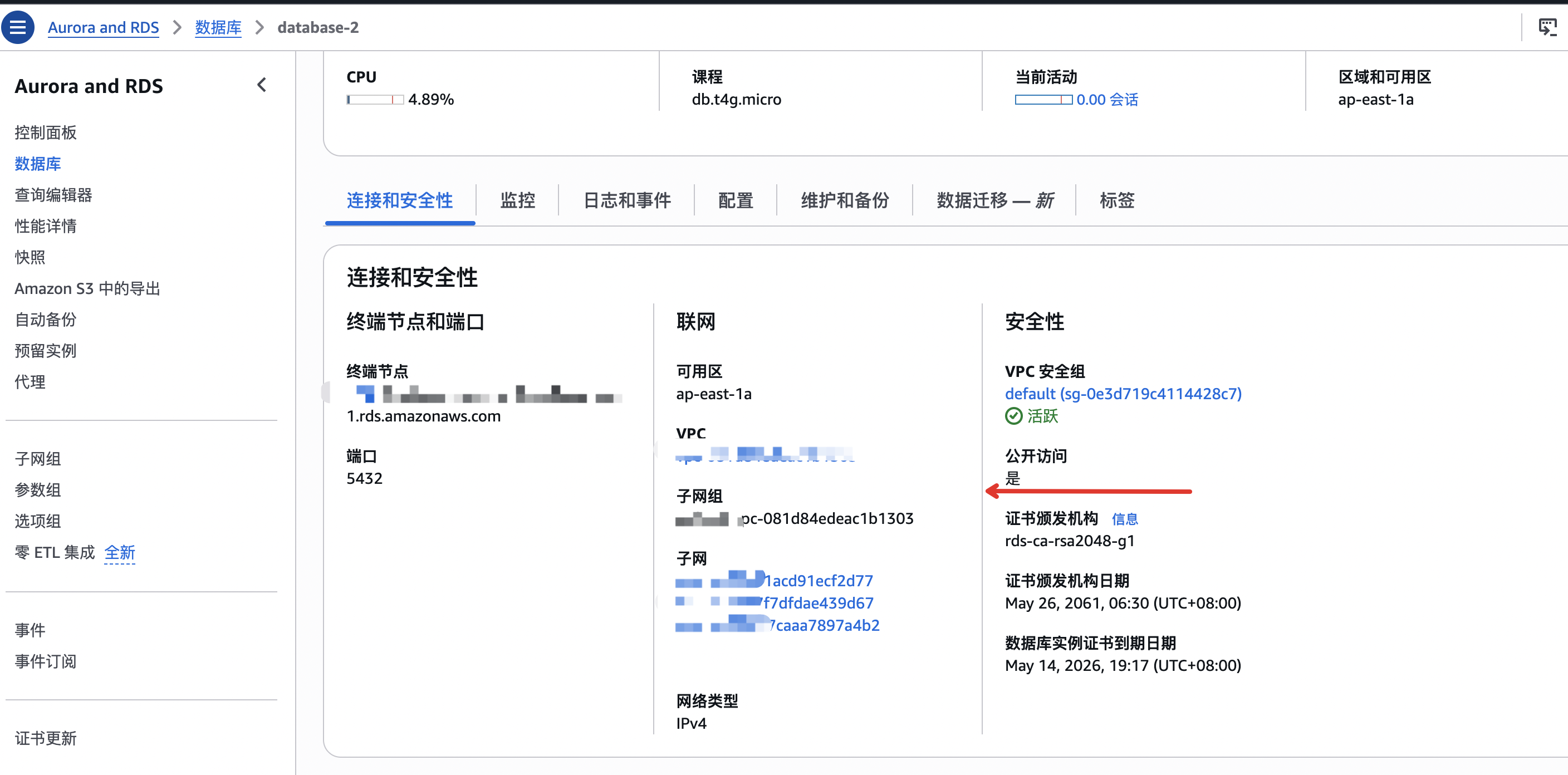Open subnet link ending 7caaa7897a4b2

(x=777, y=626)
